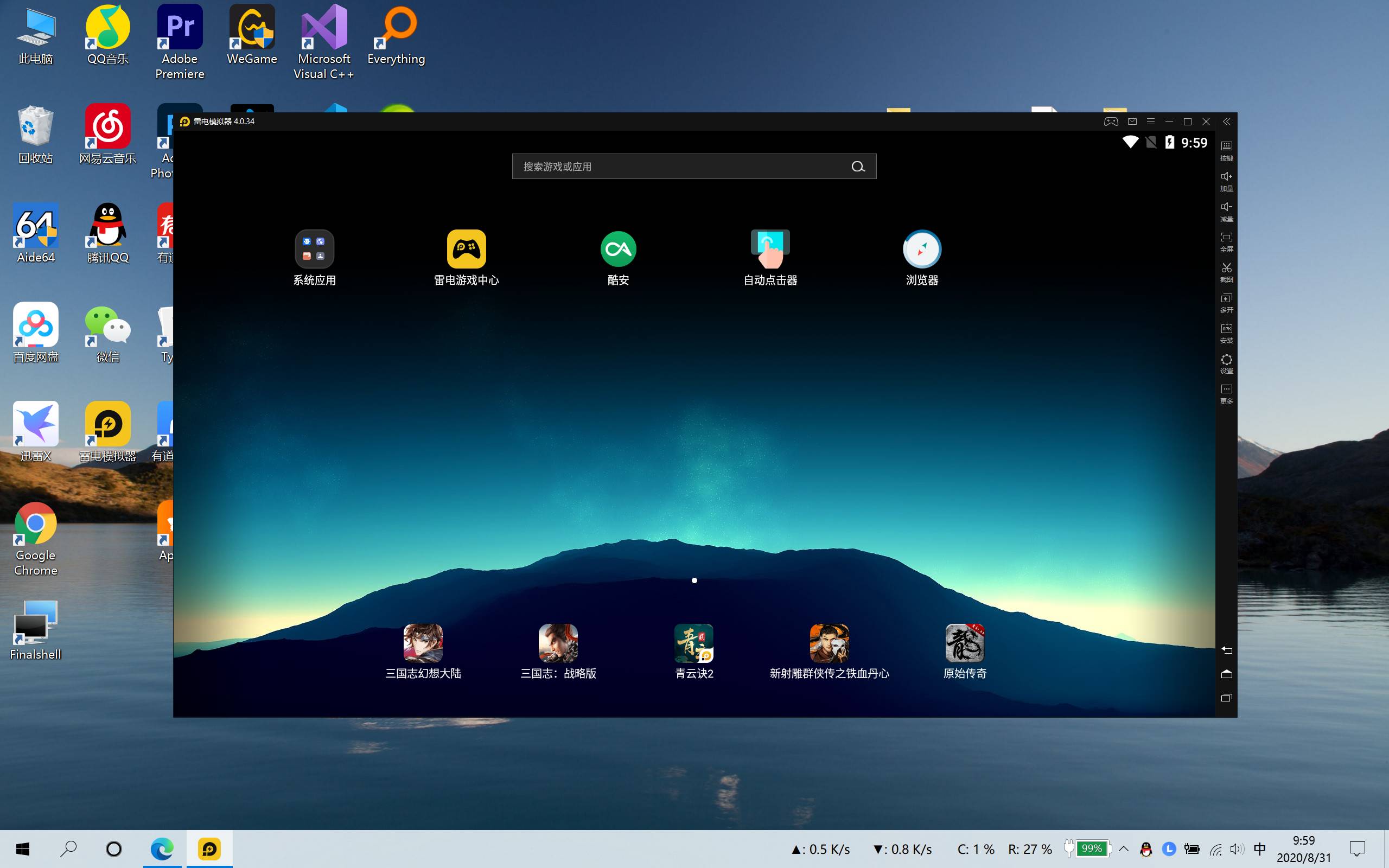Open 雷电游戏中心 game center app
The image size is (1389, 868).
pyautogui.click(x=466, y=249)
